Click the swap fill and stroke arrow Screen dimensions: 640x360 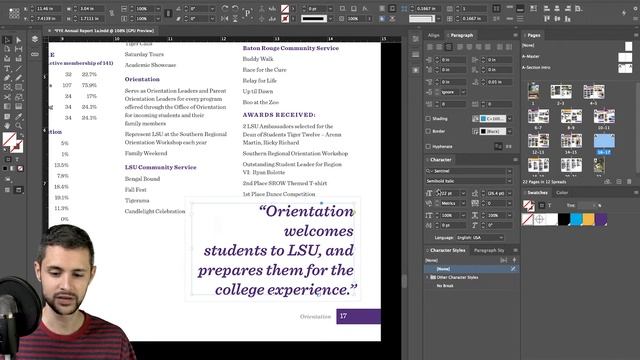pyautogui.click(x=21, y=136)
